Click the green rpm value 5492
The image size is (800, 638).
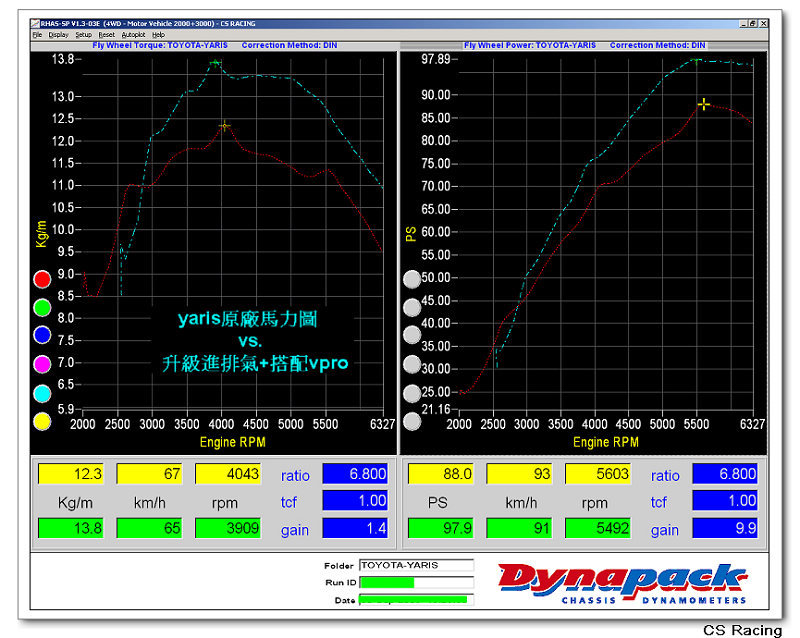click(598, 528)
